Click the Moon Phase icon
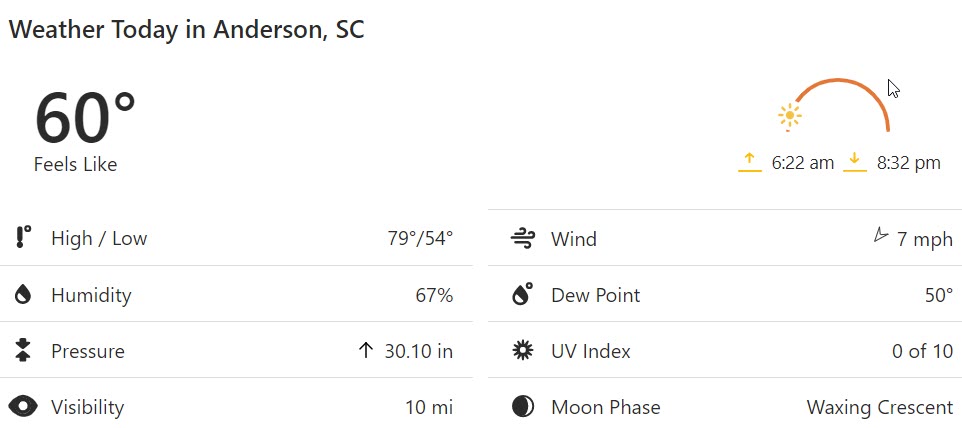Screen dimensions: 962x428 click(x=523, y=407)
